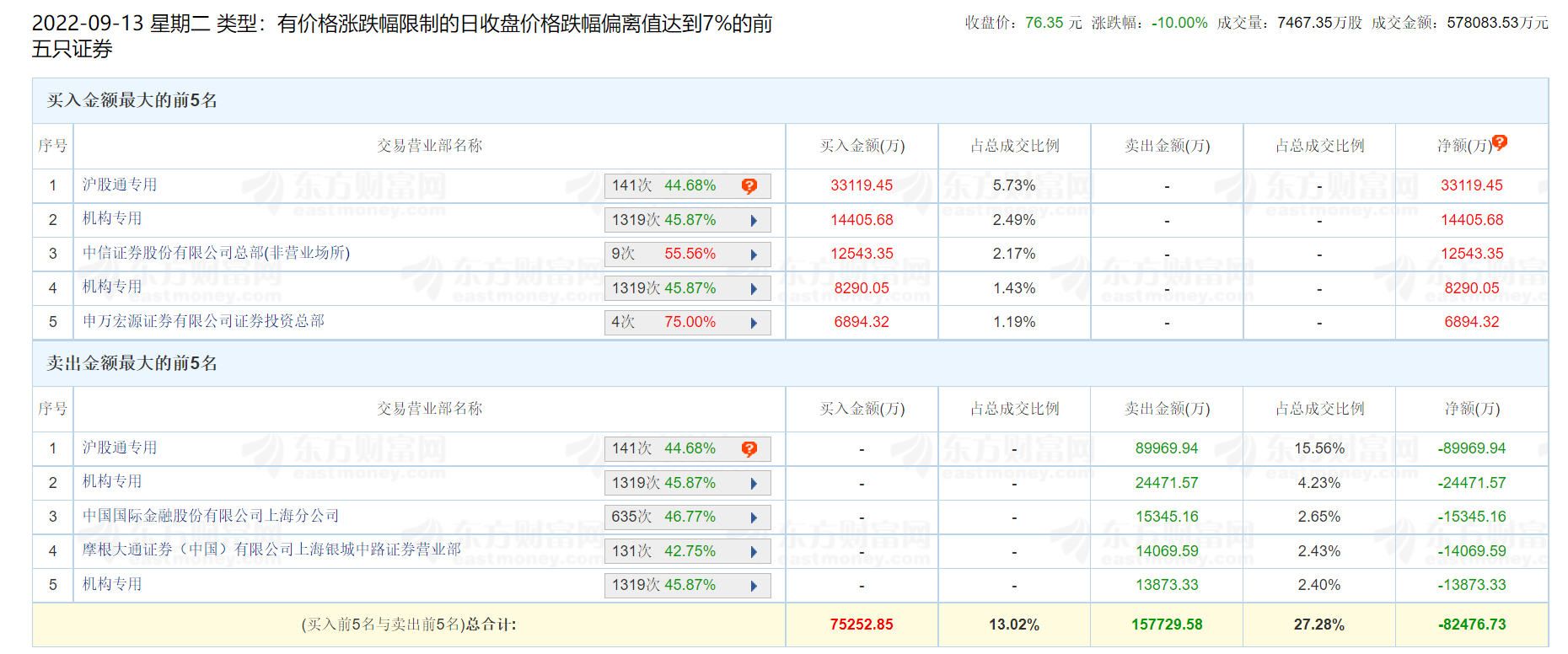
Task: Click the total buy amount 75252.85
Action: tap(861, 625)
